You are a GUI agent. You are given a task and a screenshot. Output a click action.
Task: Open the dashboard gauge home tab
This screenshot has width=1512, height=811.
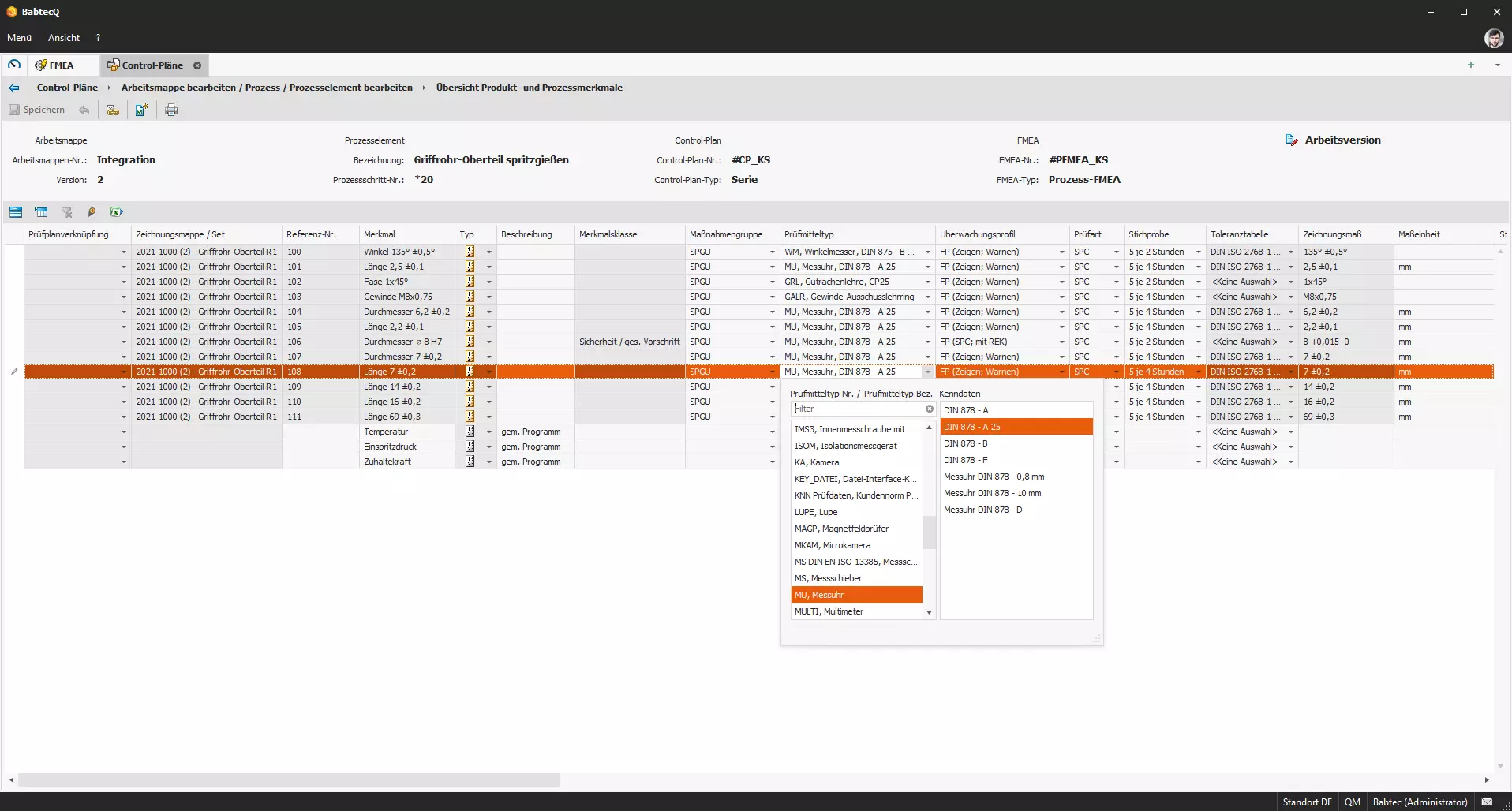[x=14, y=65]
